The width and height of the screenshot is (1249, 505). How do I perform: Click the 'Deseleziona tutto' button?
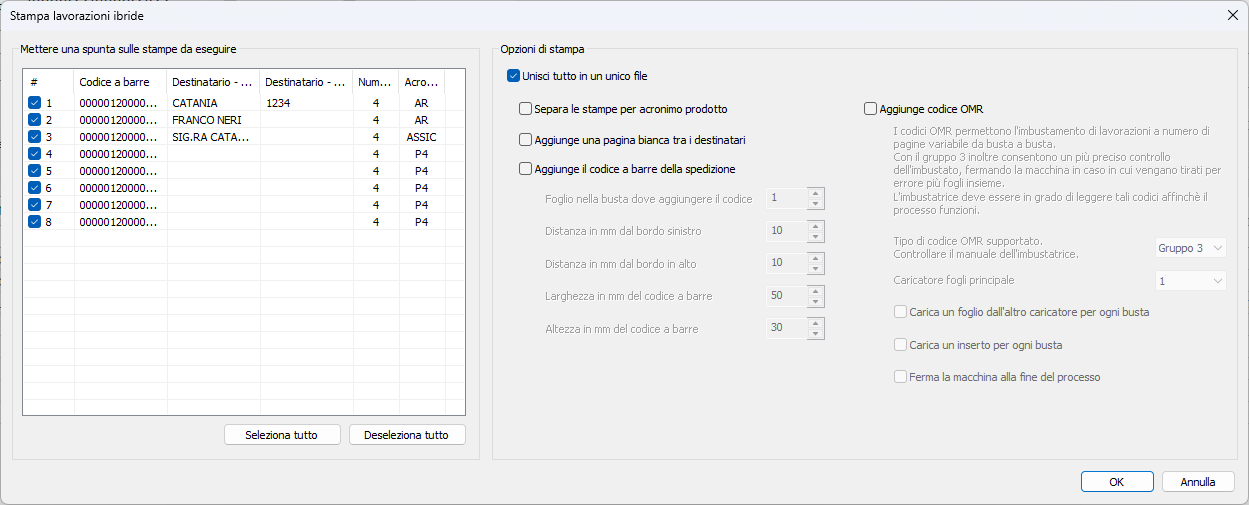click(407, 435)
